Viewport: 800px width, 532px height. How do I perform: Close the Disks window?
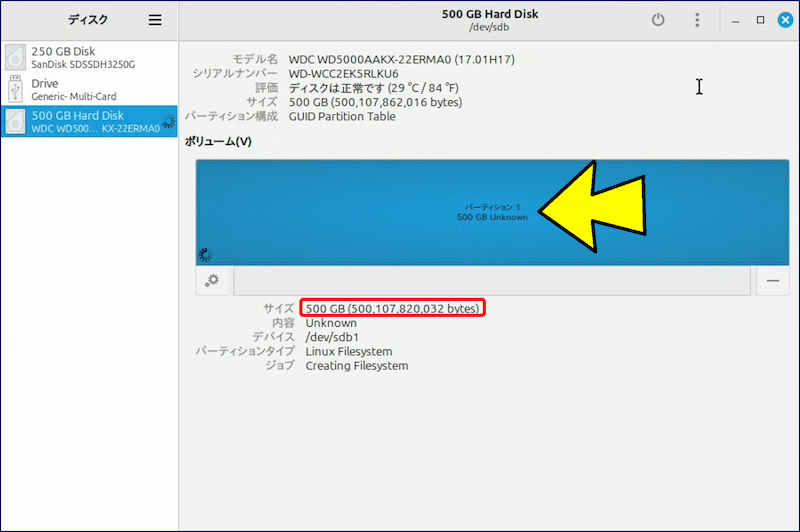pos(783,20)
